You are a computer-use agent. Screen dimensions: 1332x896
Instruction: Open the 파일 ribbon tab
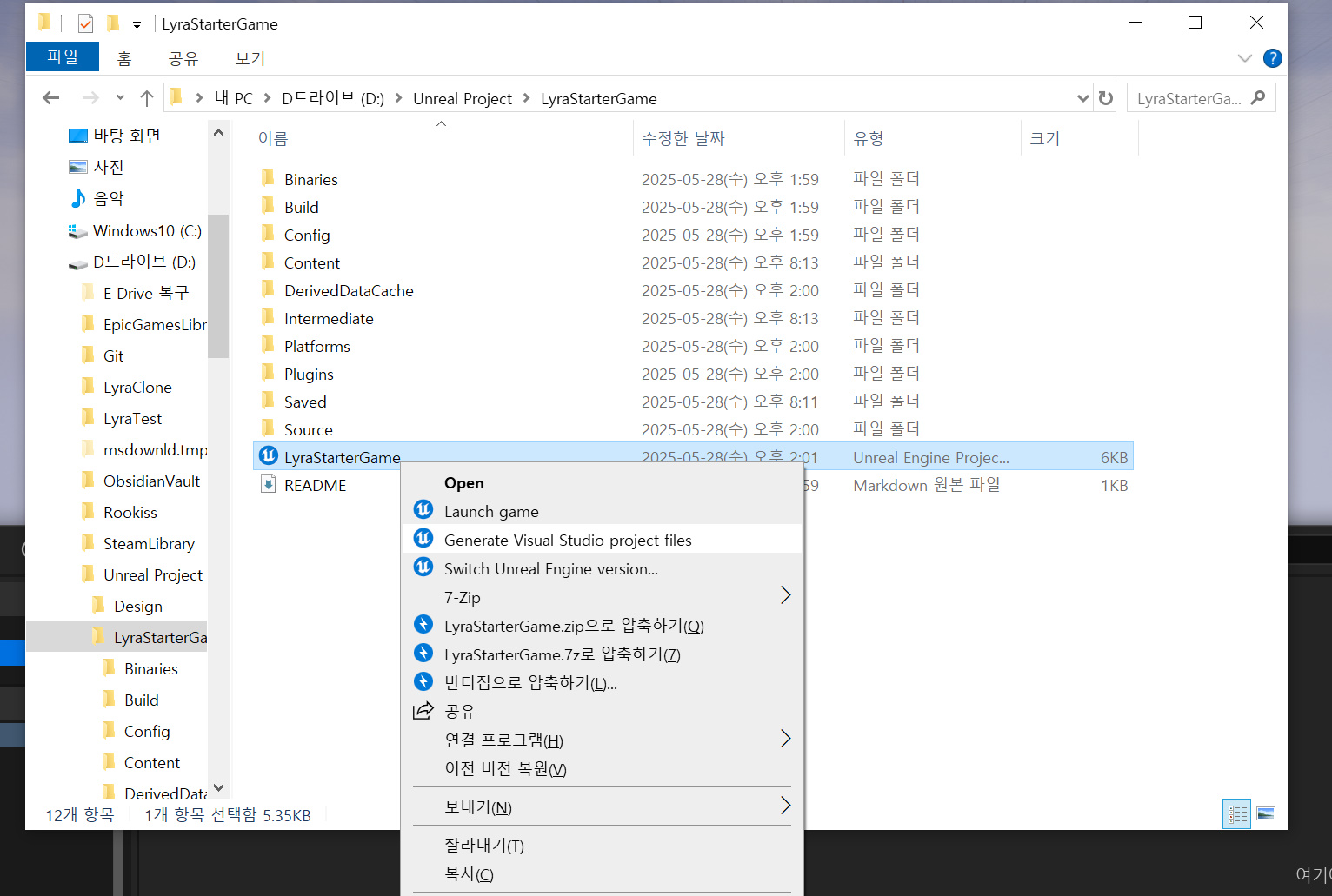click(x=63, y=56)
